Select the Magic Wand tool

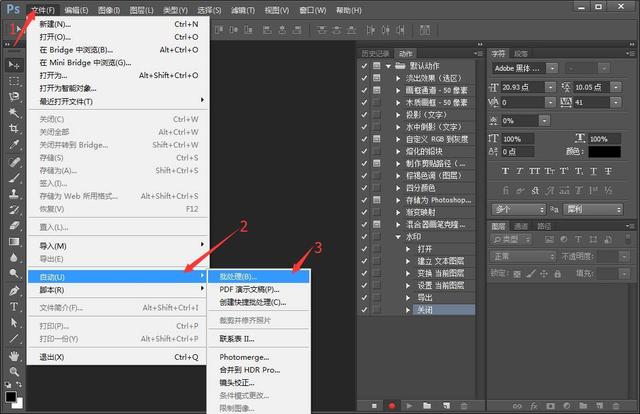(14, 113)
